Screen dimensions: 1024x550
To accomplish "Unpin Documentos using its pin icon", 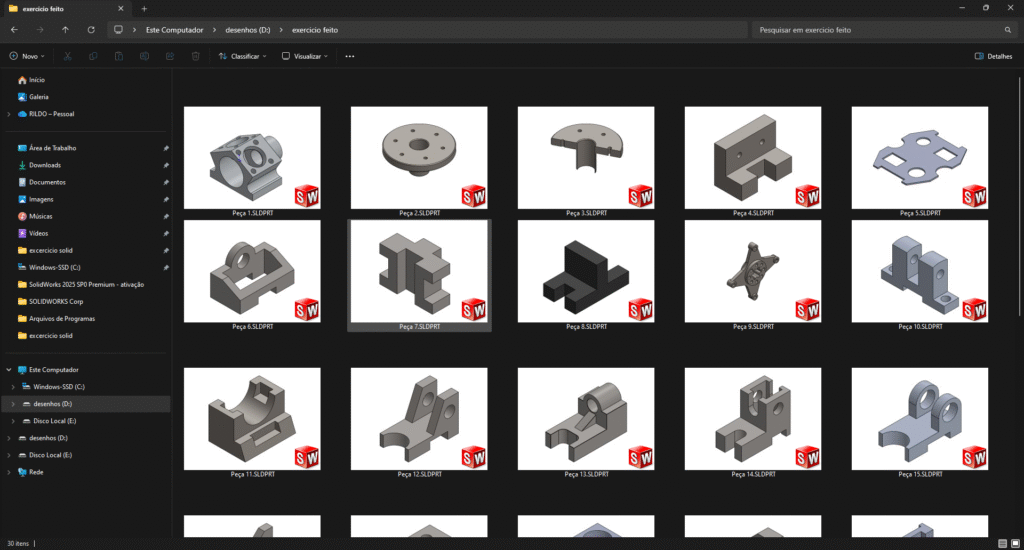I will tap(165, 182).
